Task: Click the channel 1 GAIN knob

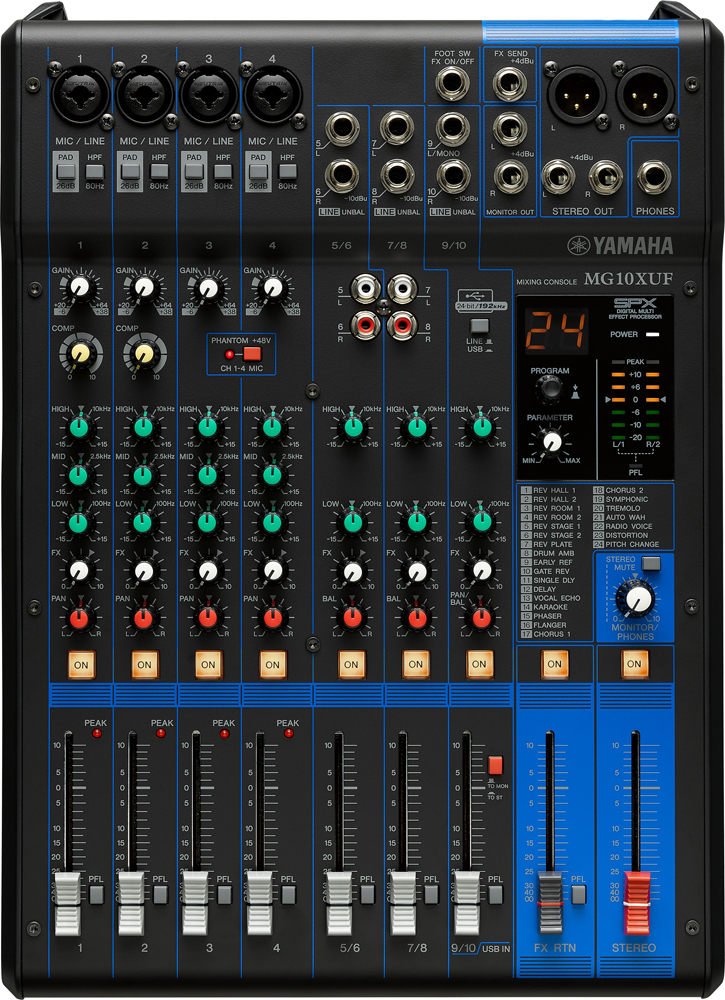Action: pyautogui.click(x=82, y=289)
